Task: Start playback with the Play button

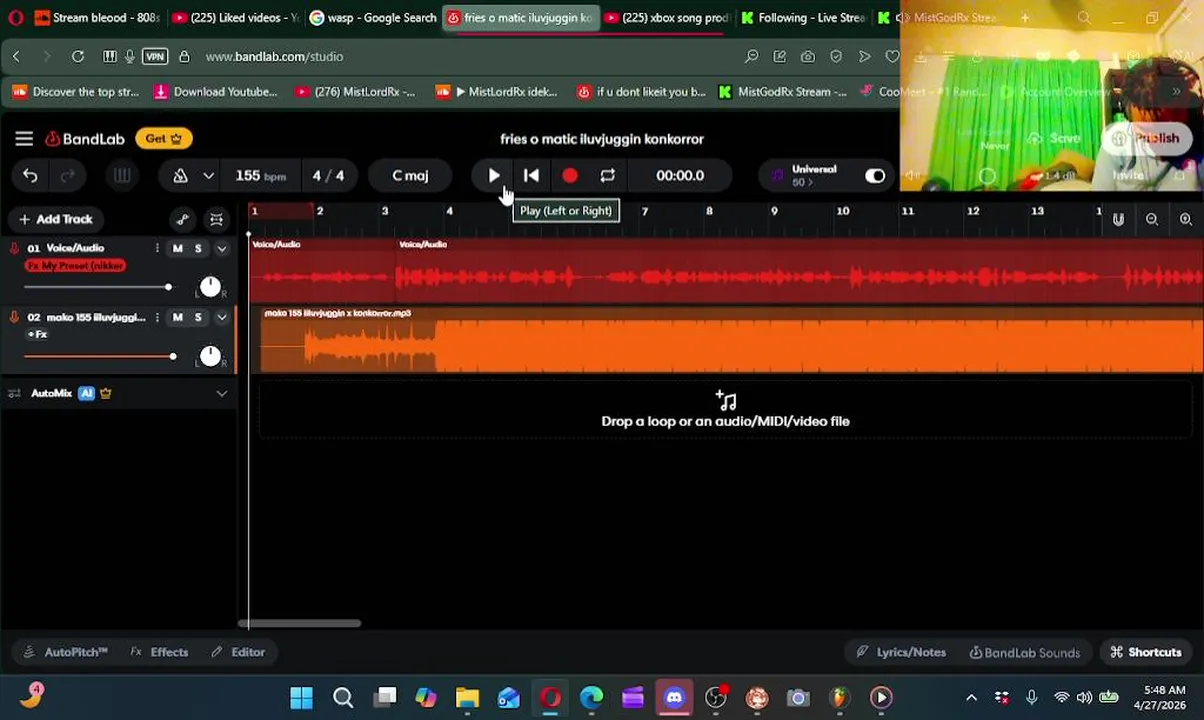Action: pyautogui.click(x=494, y=176)
